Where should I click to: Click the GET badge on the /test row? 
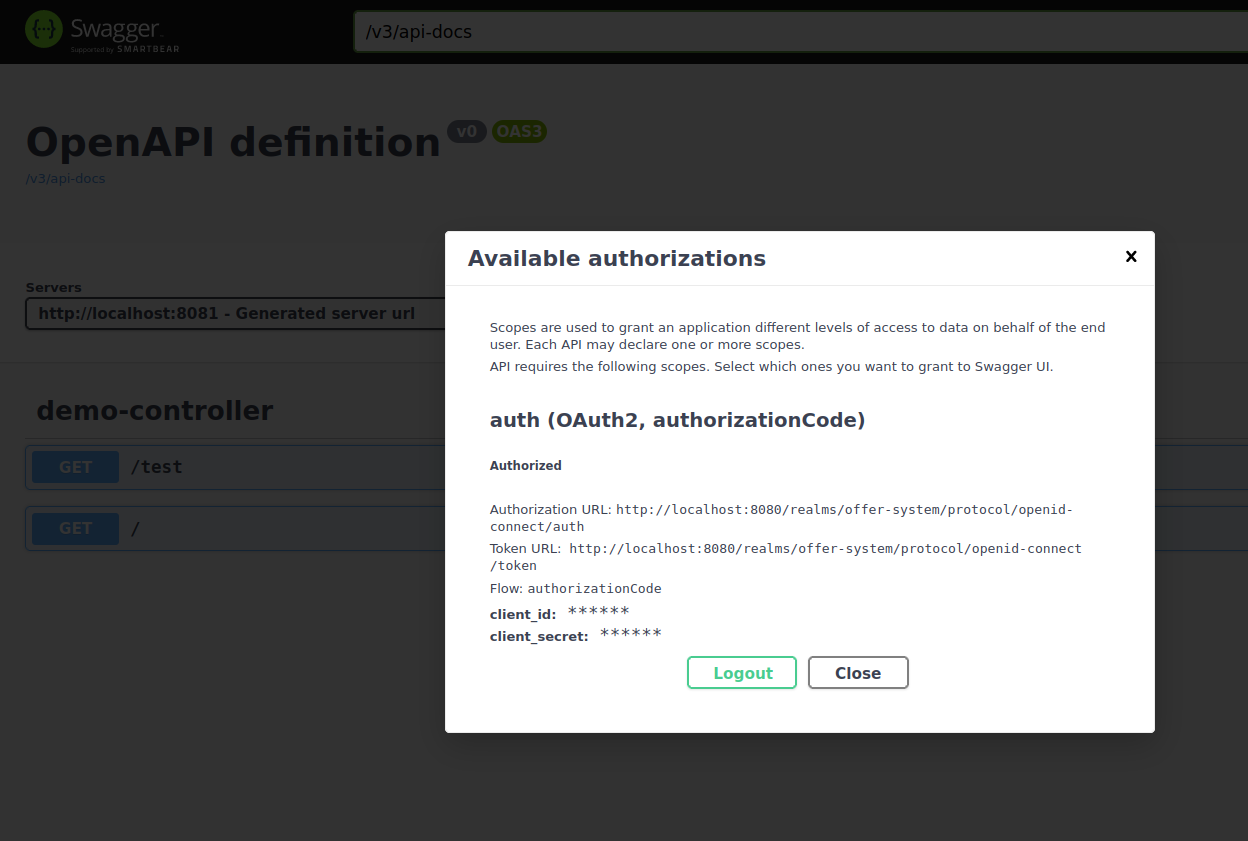[x=75, y=467]
